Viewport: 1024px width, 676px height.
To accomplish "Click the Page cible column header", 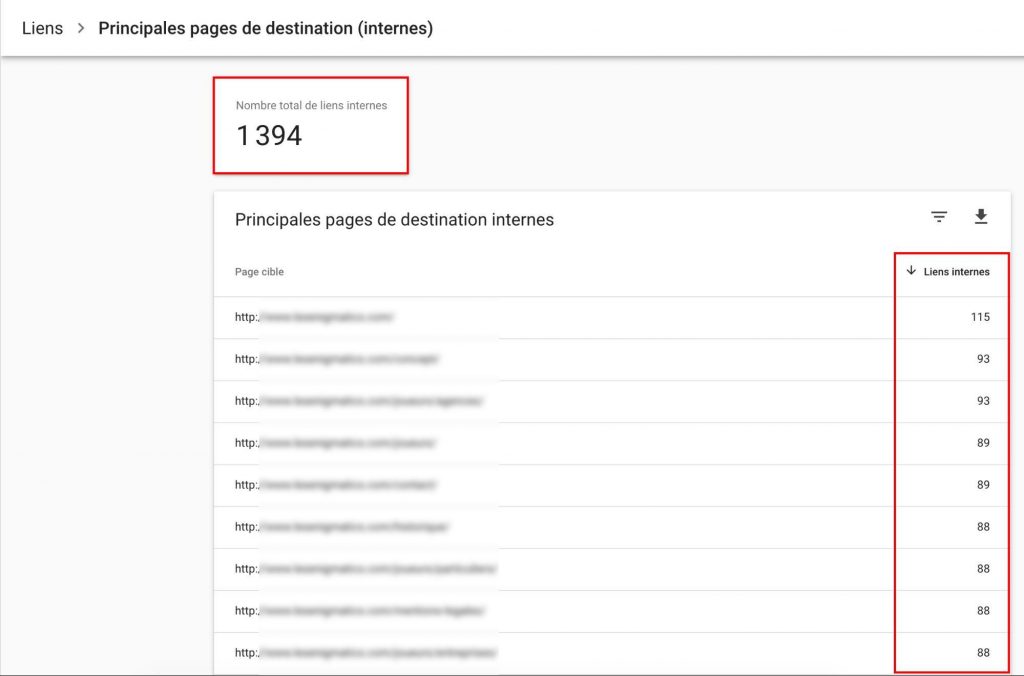I will pyautogui.click(x=259, y=272).
